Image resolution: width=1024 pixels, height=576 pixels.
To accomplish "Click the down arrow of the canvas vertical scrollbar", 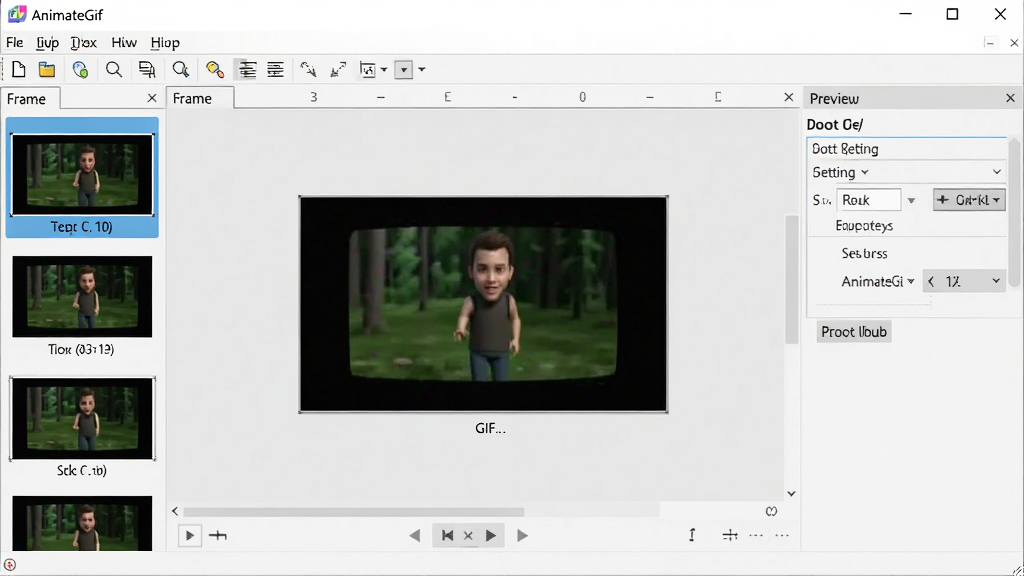I will (792, 494).
